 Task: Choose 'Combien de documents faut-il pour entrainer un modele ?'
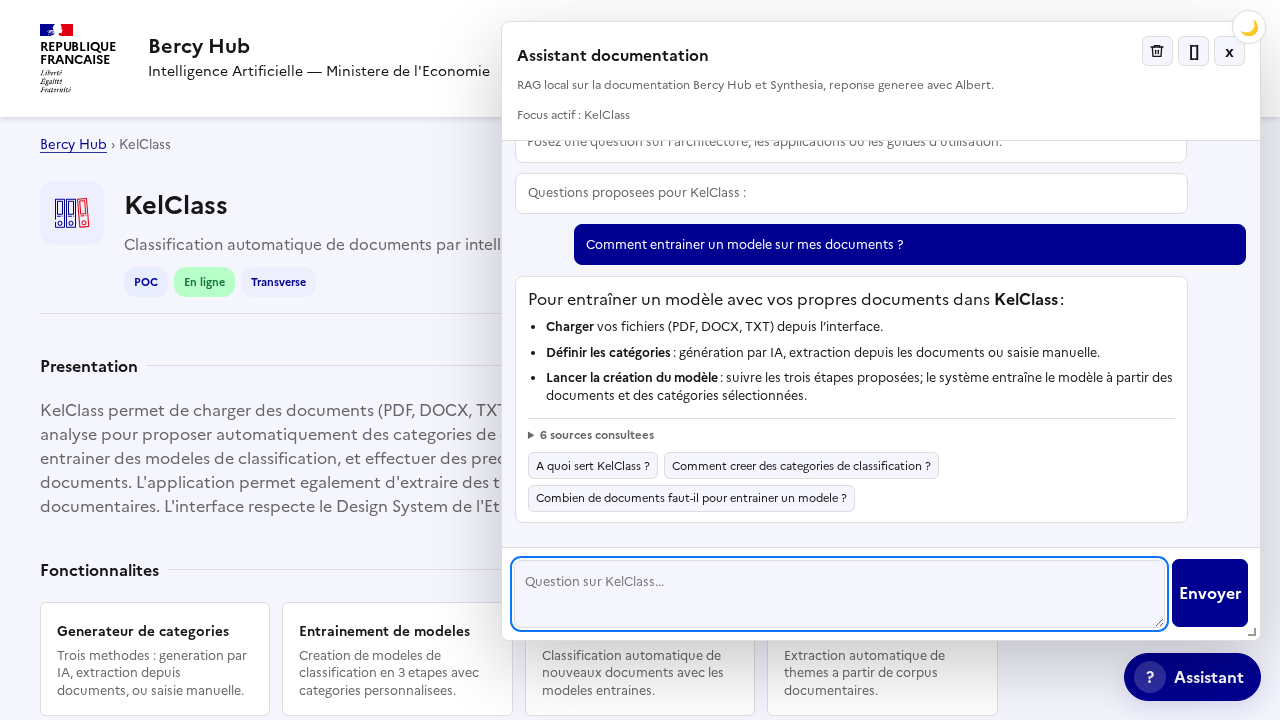coord(691,498)
